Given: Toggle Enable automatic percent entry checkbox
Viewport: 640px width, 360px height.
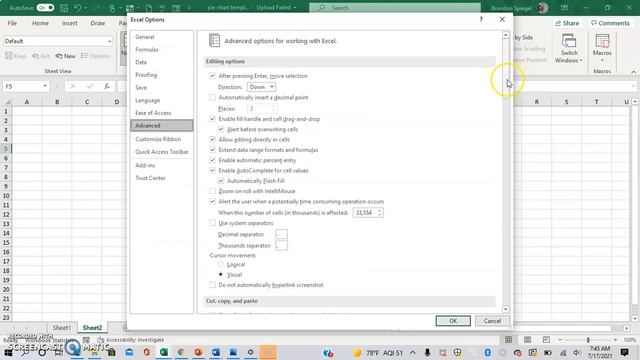Looking at the screenshot, I should [x=212, y=160].
